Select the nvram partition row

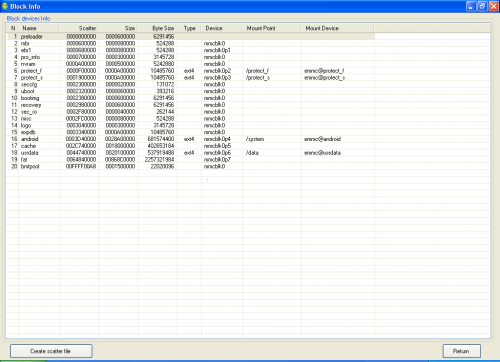(x=190, y=64)
